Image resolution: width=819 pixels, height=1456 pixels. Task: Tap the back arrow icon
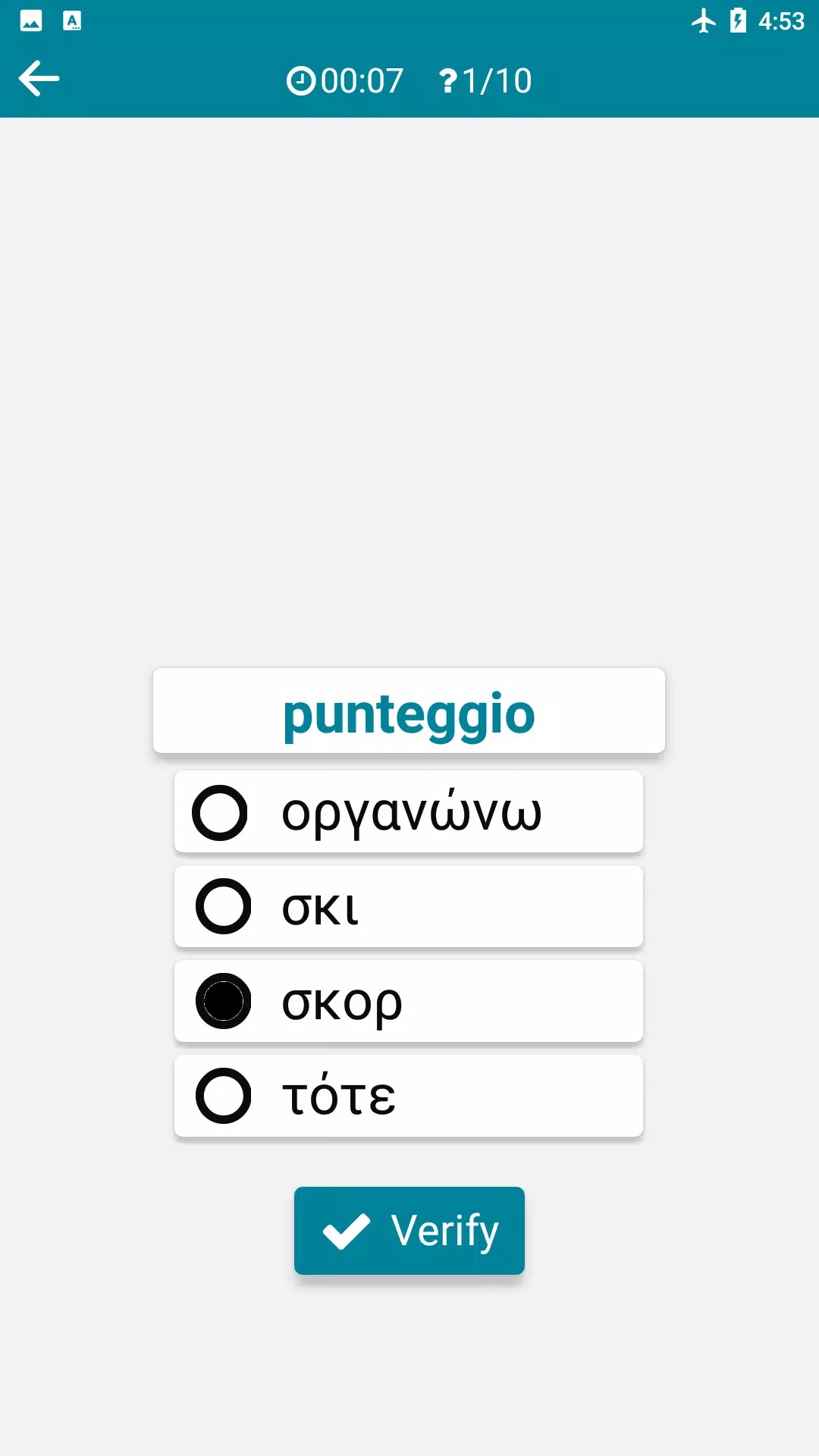pos(39,79)
